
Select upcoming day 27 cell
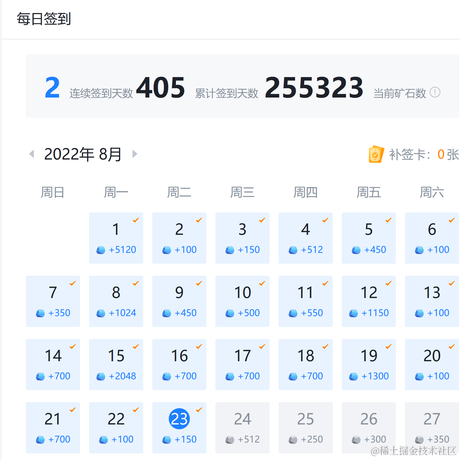pyautogui.click(x=432, y=428)
